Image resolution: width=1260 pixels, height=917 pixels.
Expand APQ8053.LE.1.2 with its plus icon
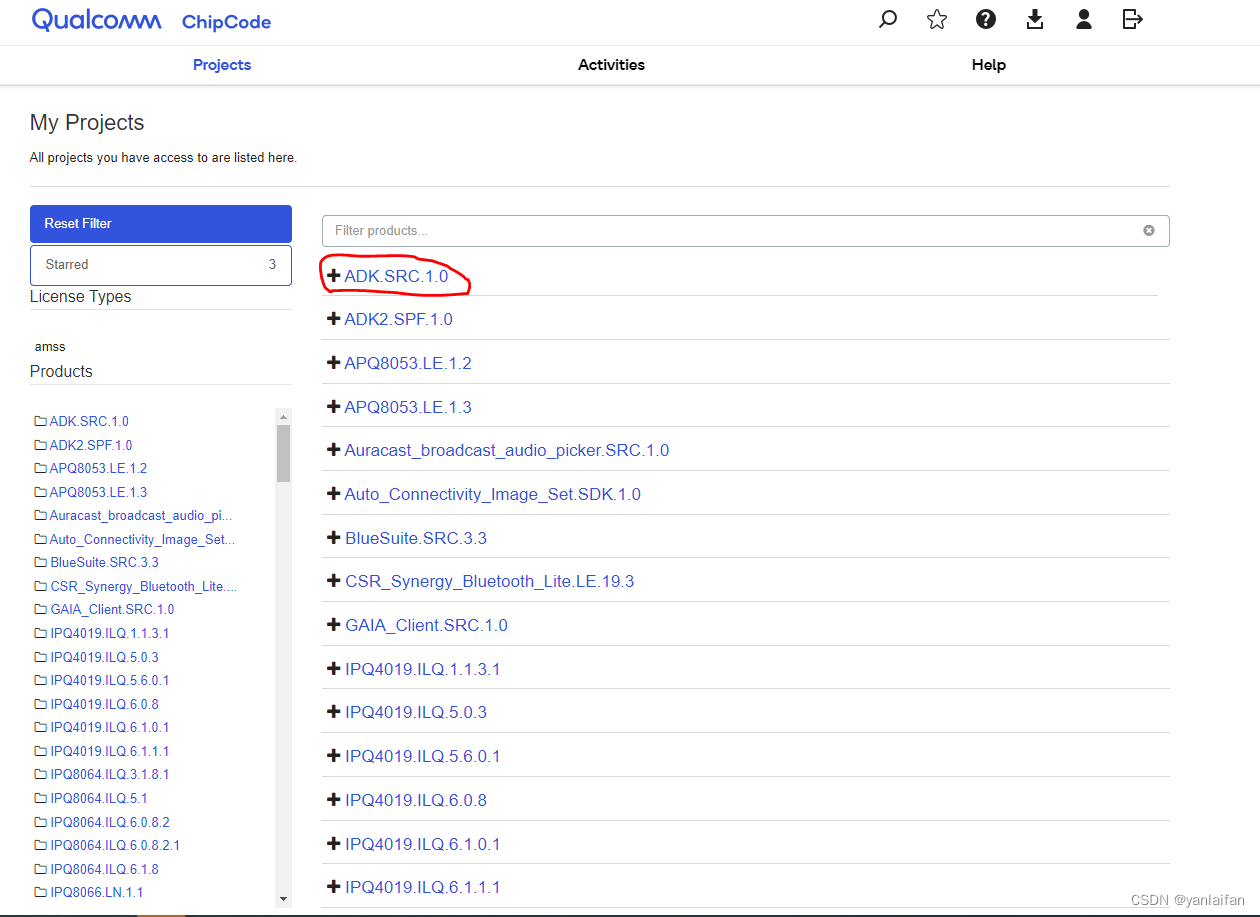(334, 363)
